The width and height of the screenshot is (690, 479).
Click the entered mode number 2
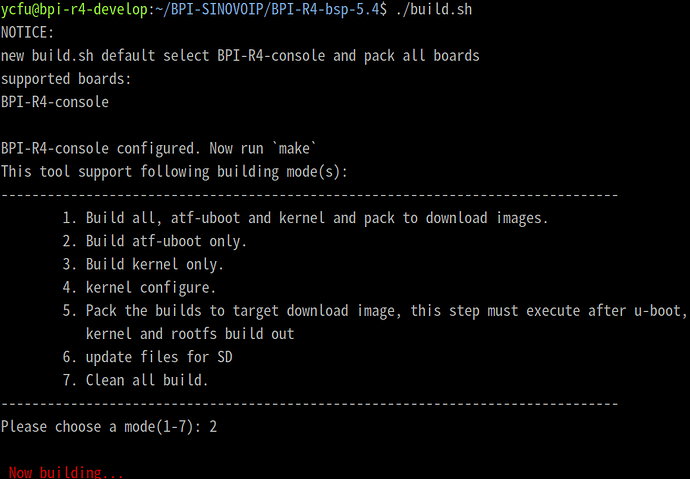(x=213, y=427)
